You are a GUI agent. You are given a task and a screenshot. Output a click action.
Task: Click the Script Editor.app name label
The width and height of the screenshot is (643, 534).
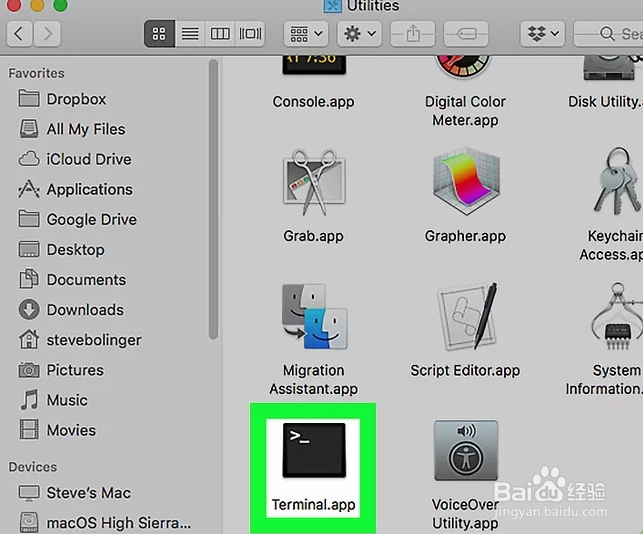point(465,370)
